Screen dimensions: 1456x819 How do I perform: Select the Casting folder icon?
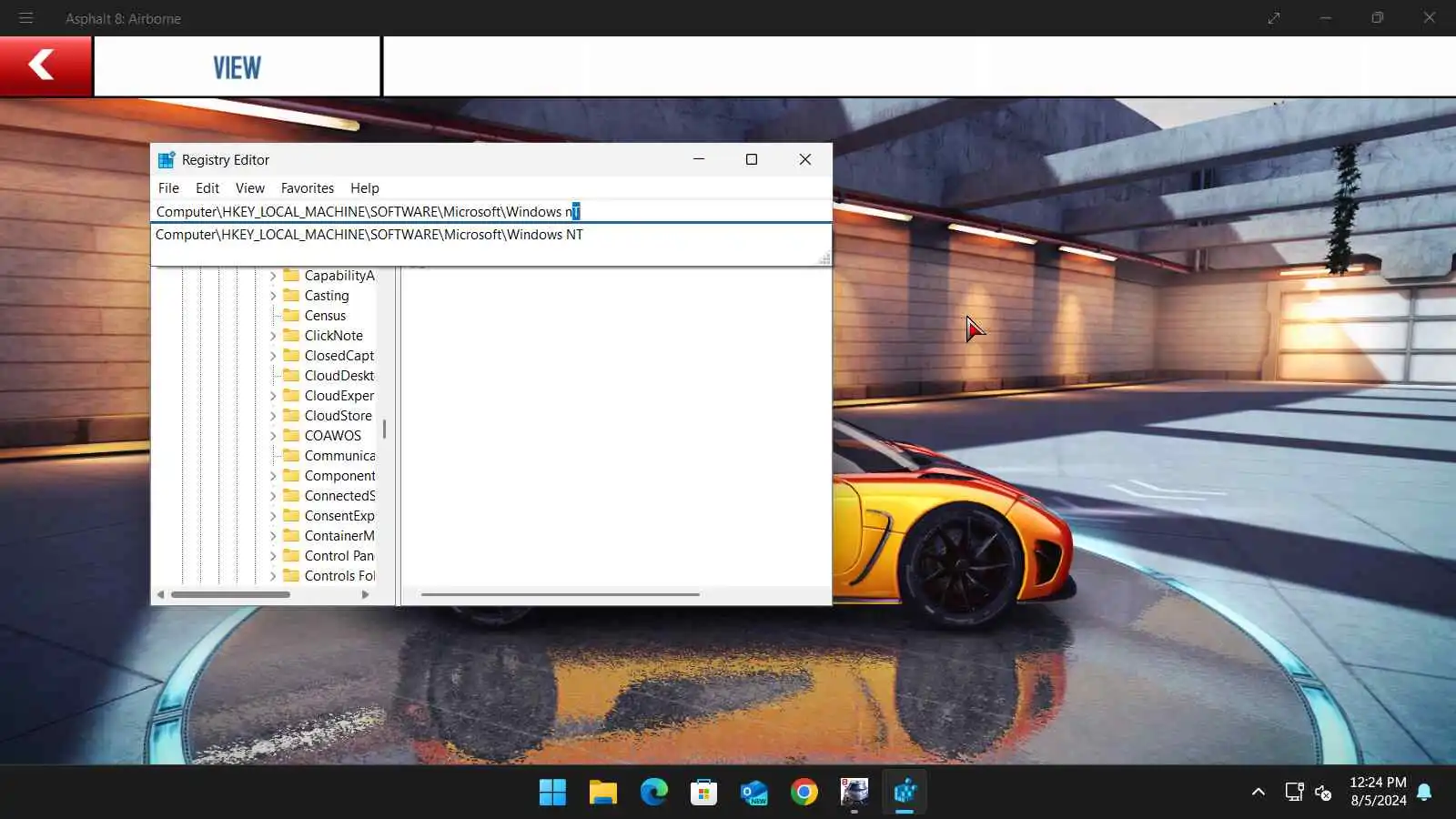click(291, 295)
